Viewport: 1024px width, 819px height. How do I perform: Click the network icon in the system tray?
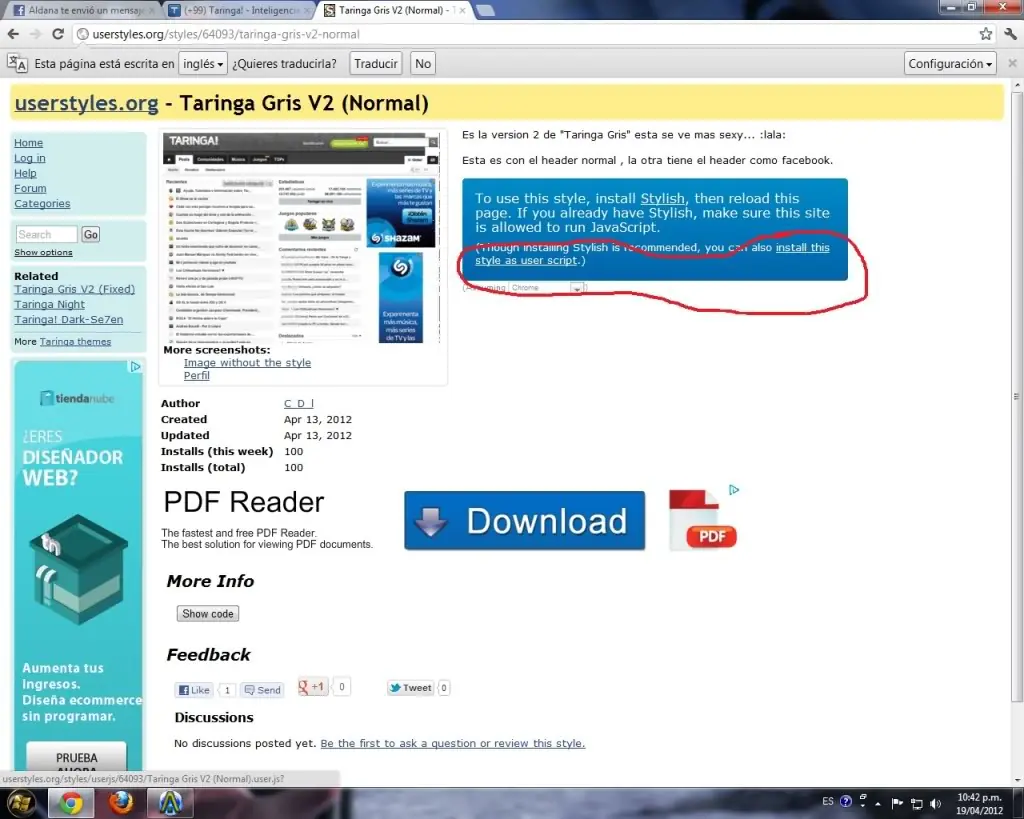pos(917,803)
